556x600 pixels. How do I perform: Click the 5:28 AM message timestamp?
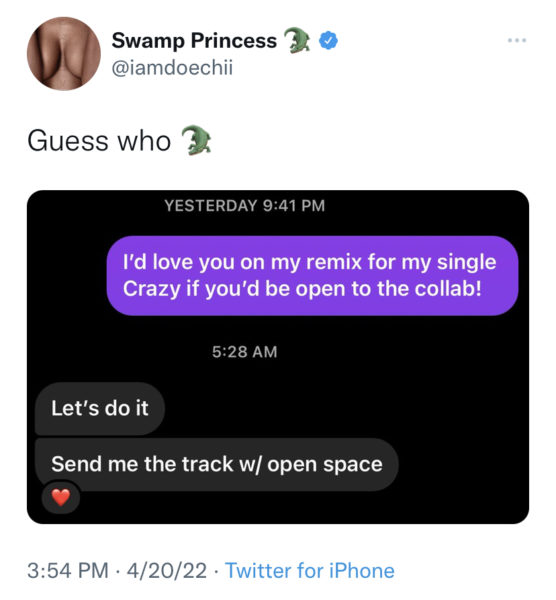(x=245, y=352)
